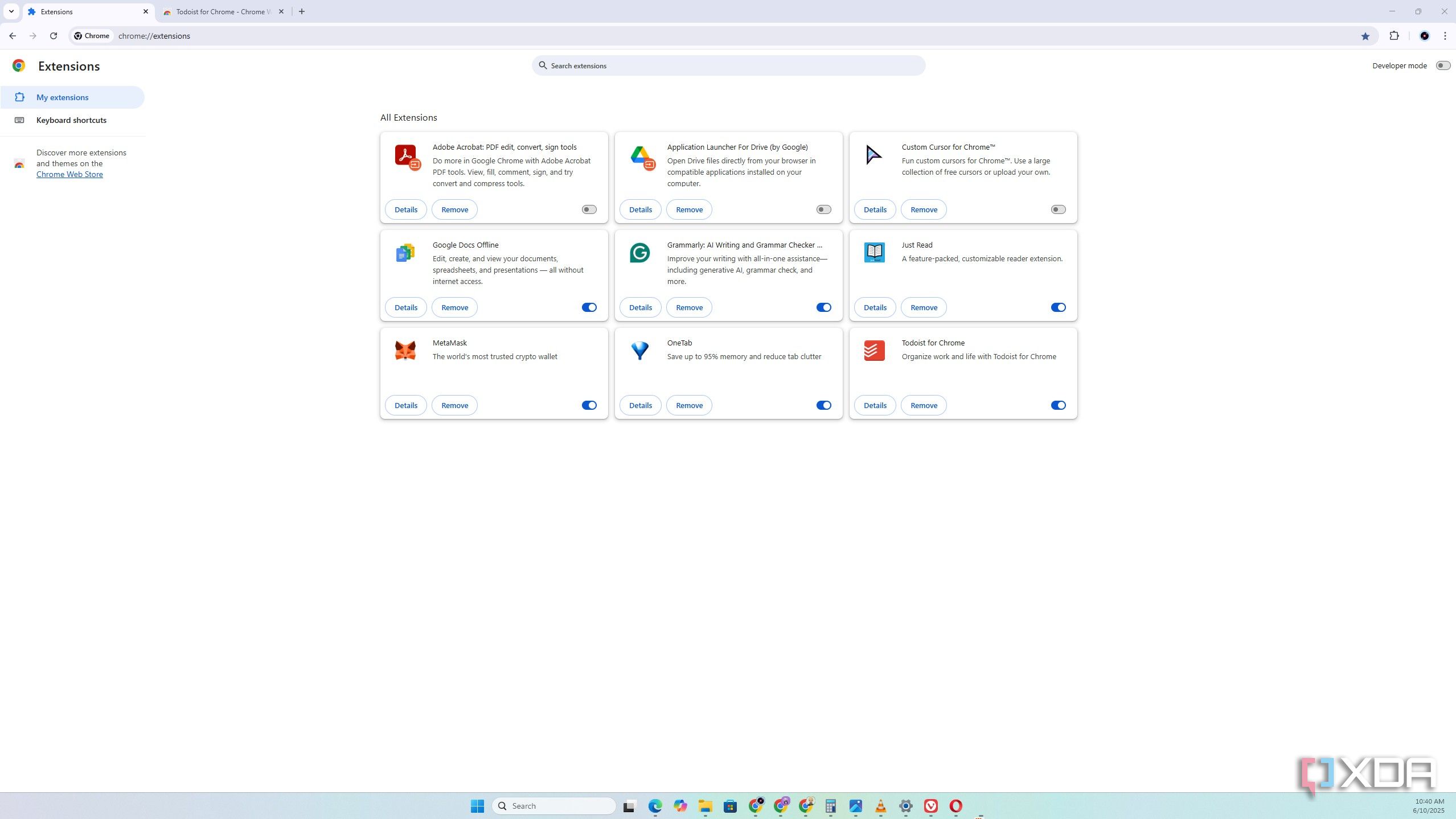Switch to Todoist for Chrome tab

pos(220,11)
